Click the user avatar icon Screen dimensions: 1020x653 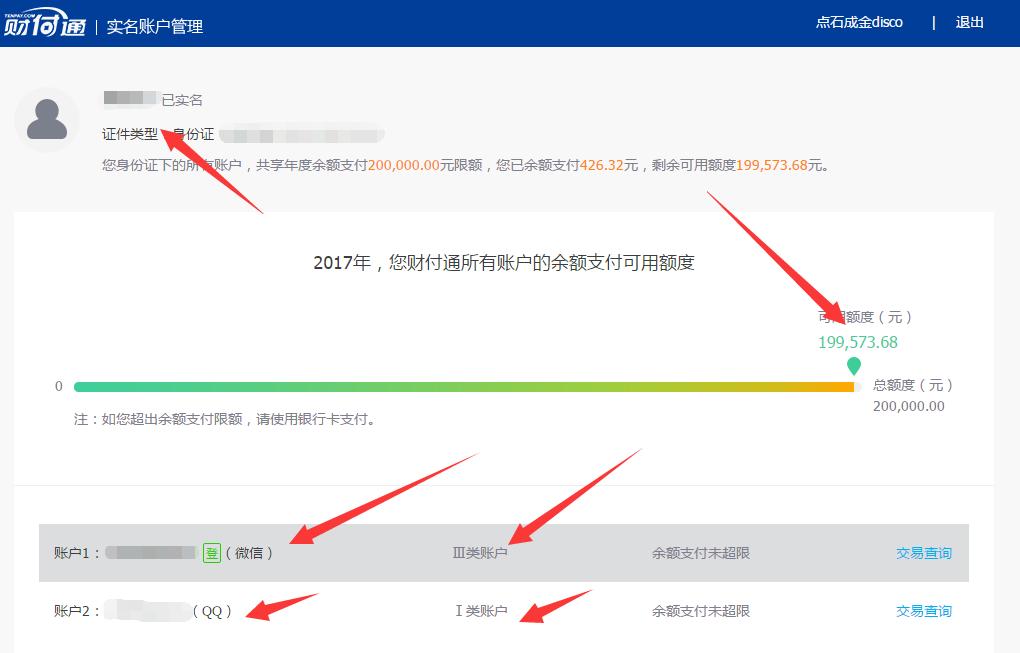coord(46,118)
